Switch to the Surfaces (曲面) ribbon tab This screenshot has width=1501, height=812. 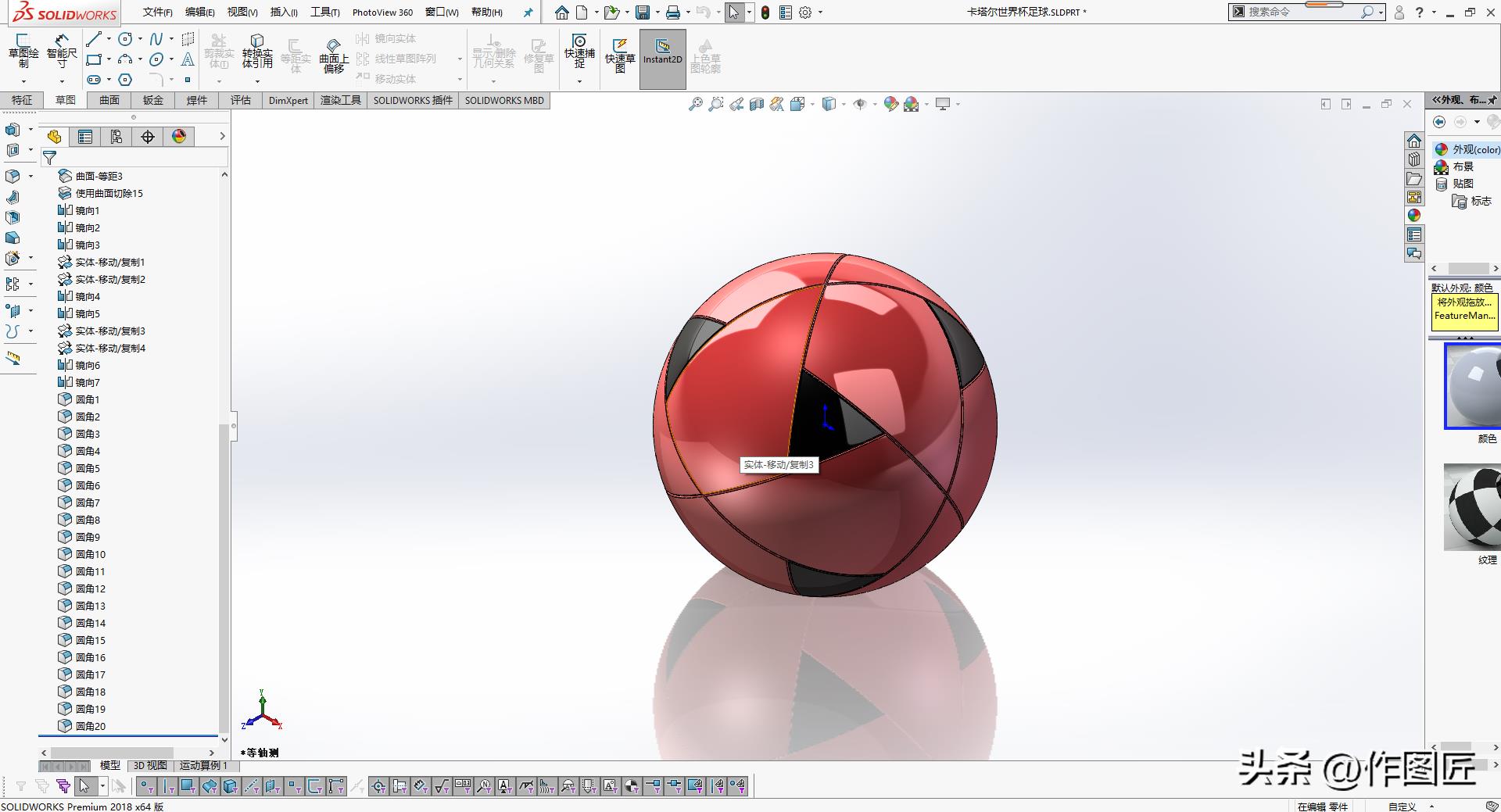109,100
